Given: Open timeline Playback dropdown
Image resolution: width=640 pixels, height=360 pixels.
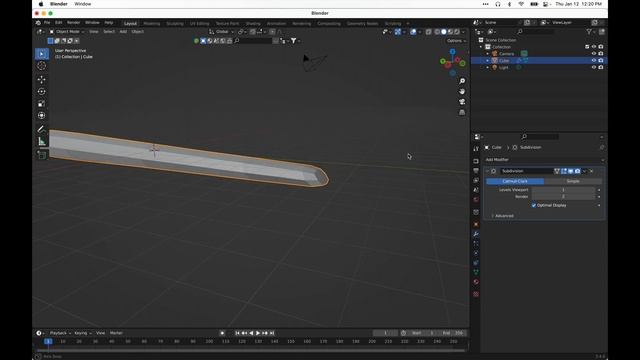Looking at the screenshot, I should pyautogui.click(x=60, y=333).
